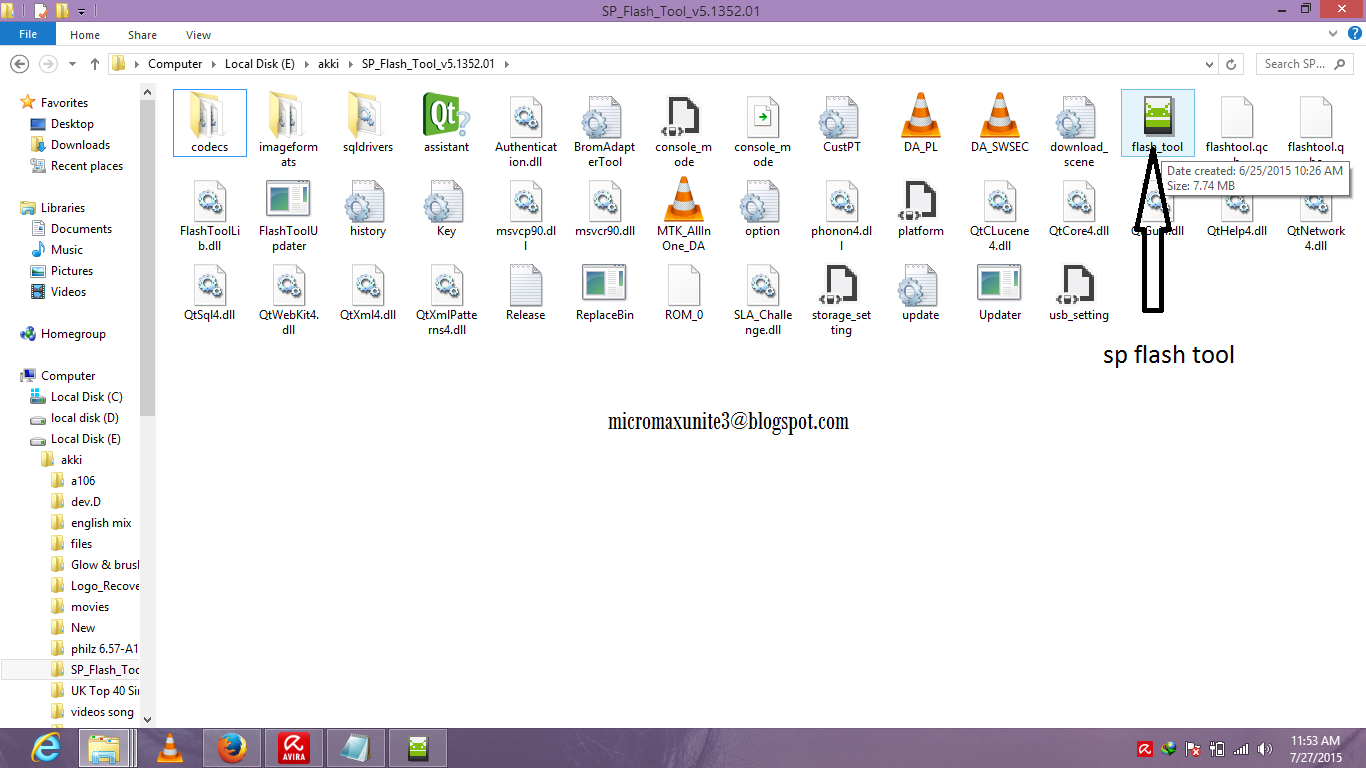
Task: Select the usb_setting file icon
Action: (1078, 283)
